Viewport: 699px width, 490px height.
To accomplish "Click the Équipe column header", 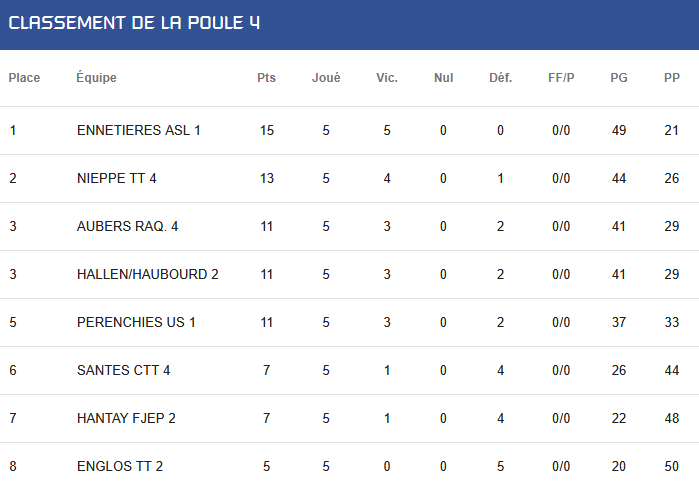I will (x=96, y=77).
